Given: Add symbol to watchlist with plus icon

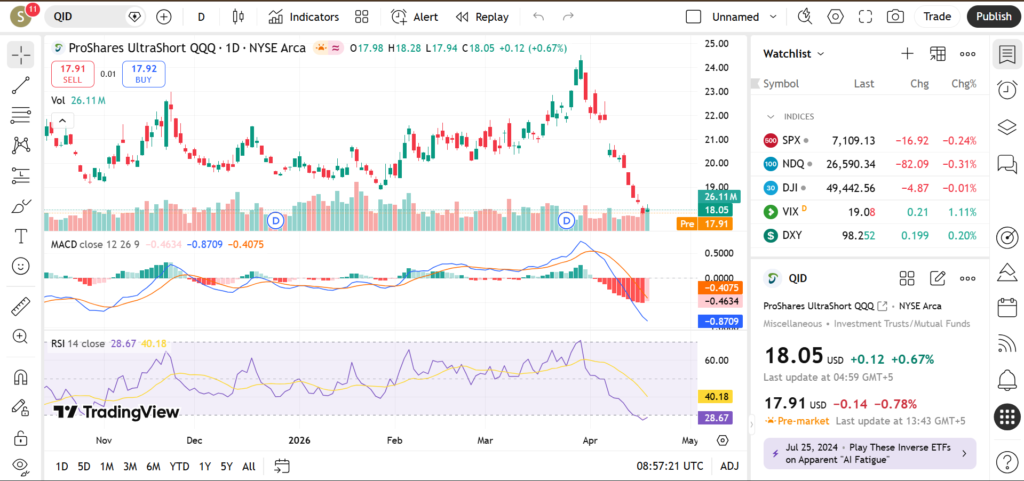Looking at the screenshot, I should [907, 54].
